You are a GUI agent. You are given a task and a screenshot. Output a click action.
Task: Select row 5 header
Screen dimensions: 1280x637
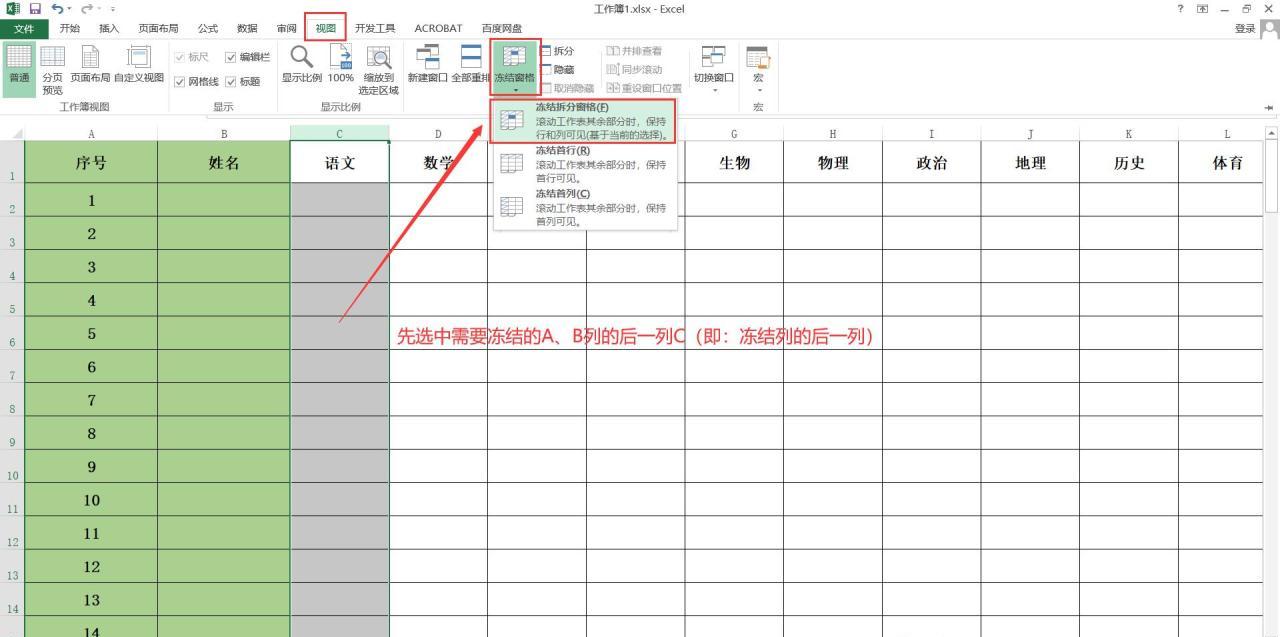tap(12, 300)
